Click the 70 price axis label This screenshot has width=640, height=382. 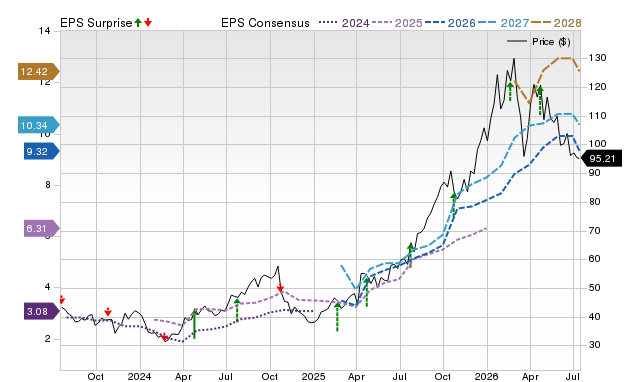point(594,231)
